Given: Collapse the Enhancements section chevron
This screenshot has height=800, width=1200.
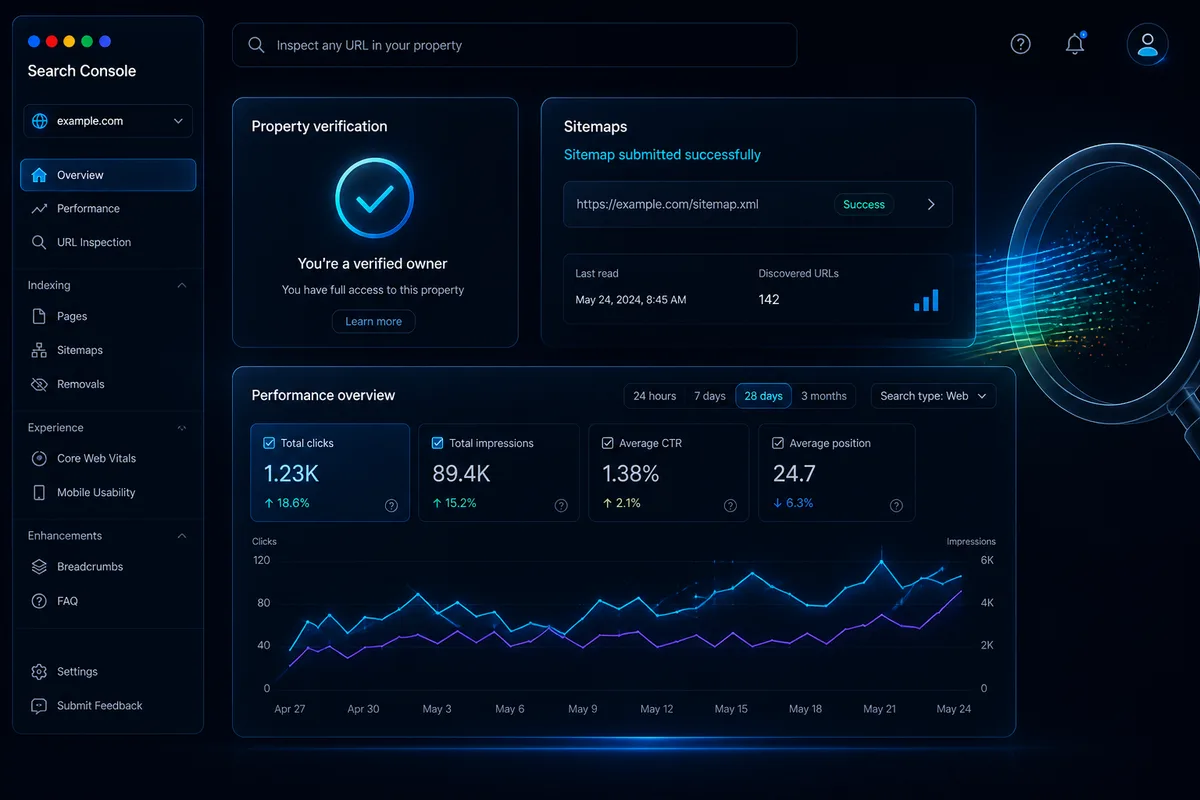Looking at the screenshot, I should point(181,536).
